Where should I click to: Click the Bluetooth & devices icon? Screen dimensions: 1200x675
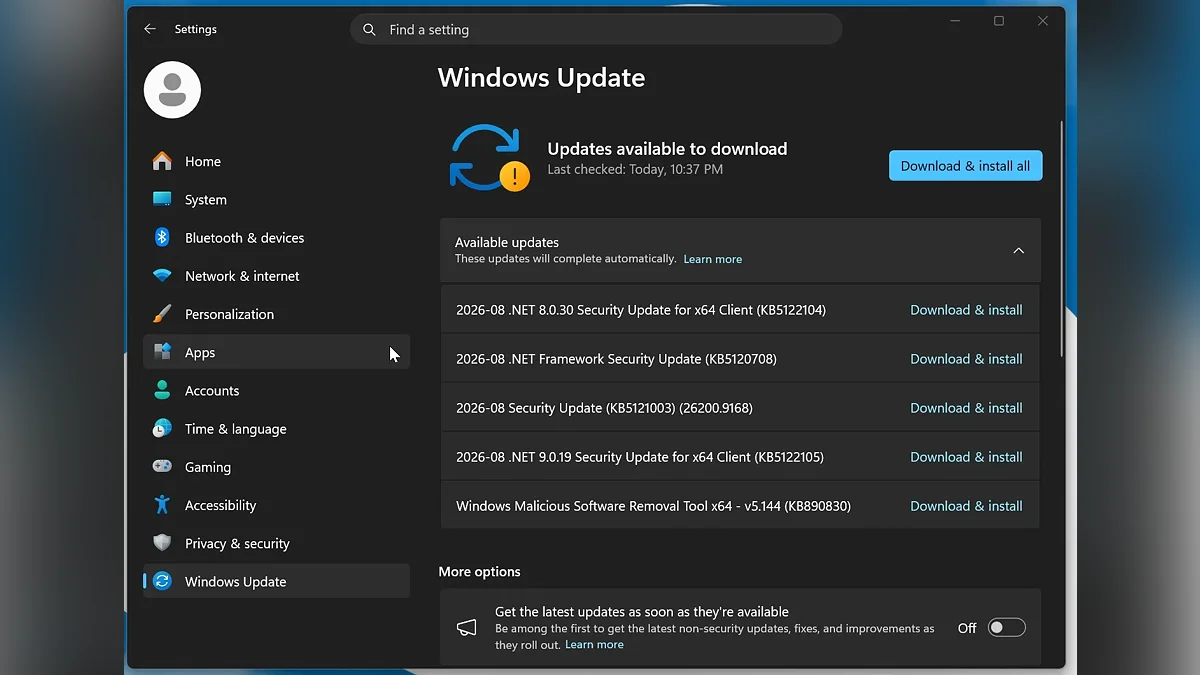tap(162, 237)
